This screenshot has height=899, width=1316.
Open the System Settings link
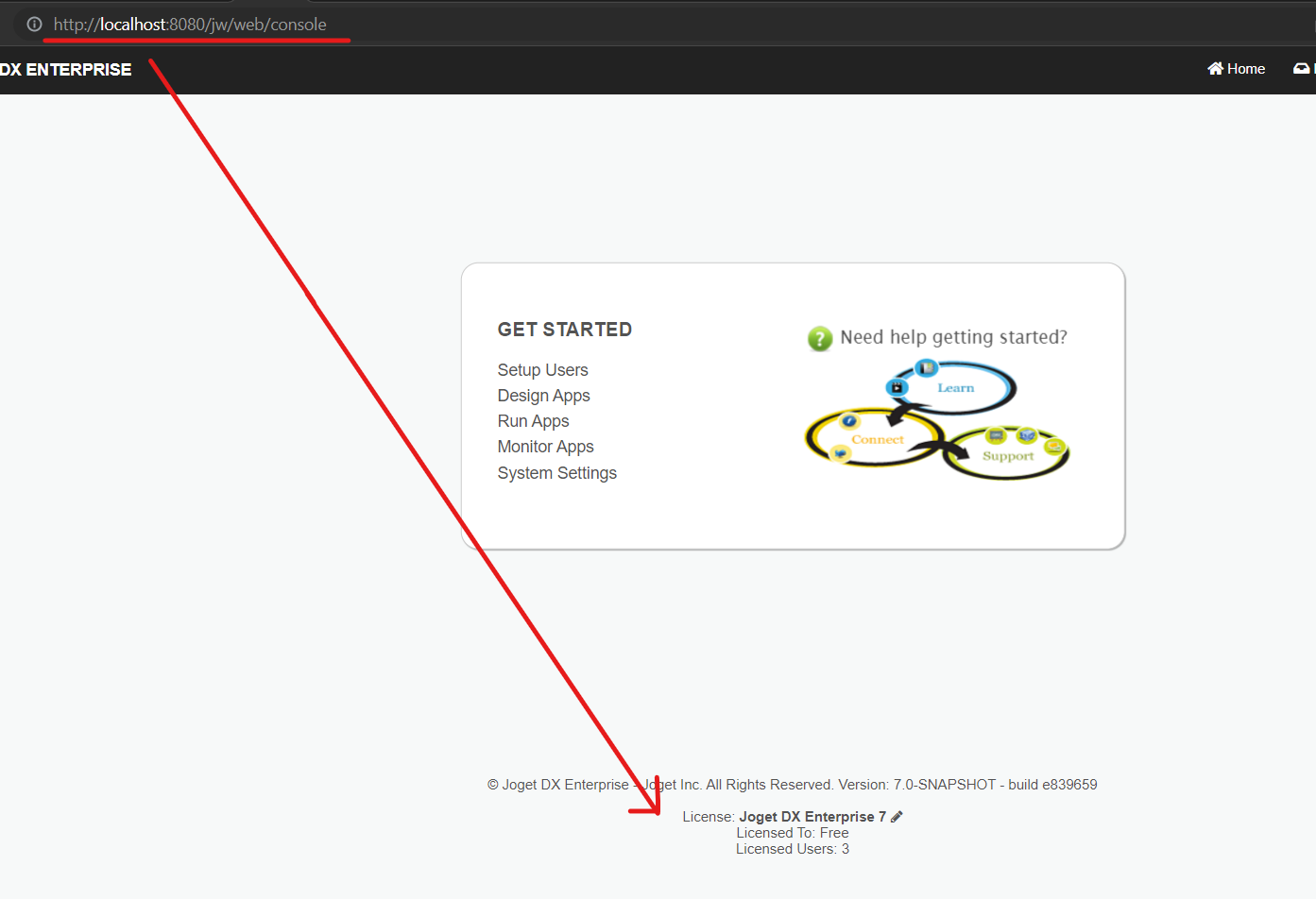(557, 473)
